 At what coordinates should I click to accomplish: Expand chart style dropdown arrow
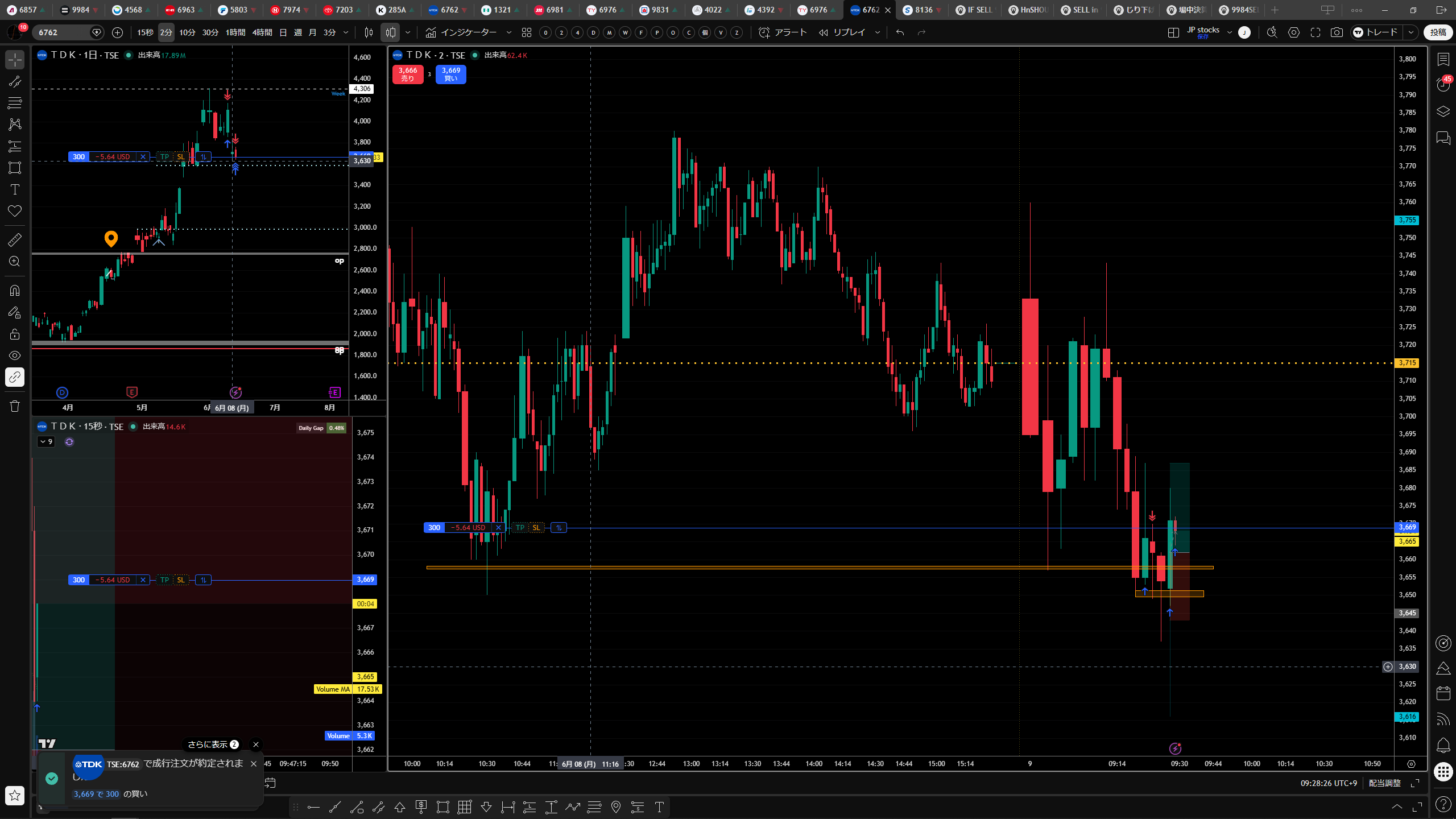tap(407, 32)
